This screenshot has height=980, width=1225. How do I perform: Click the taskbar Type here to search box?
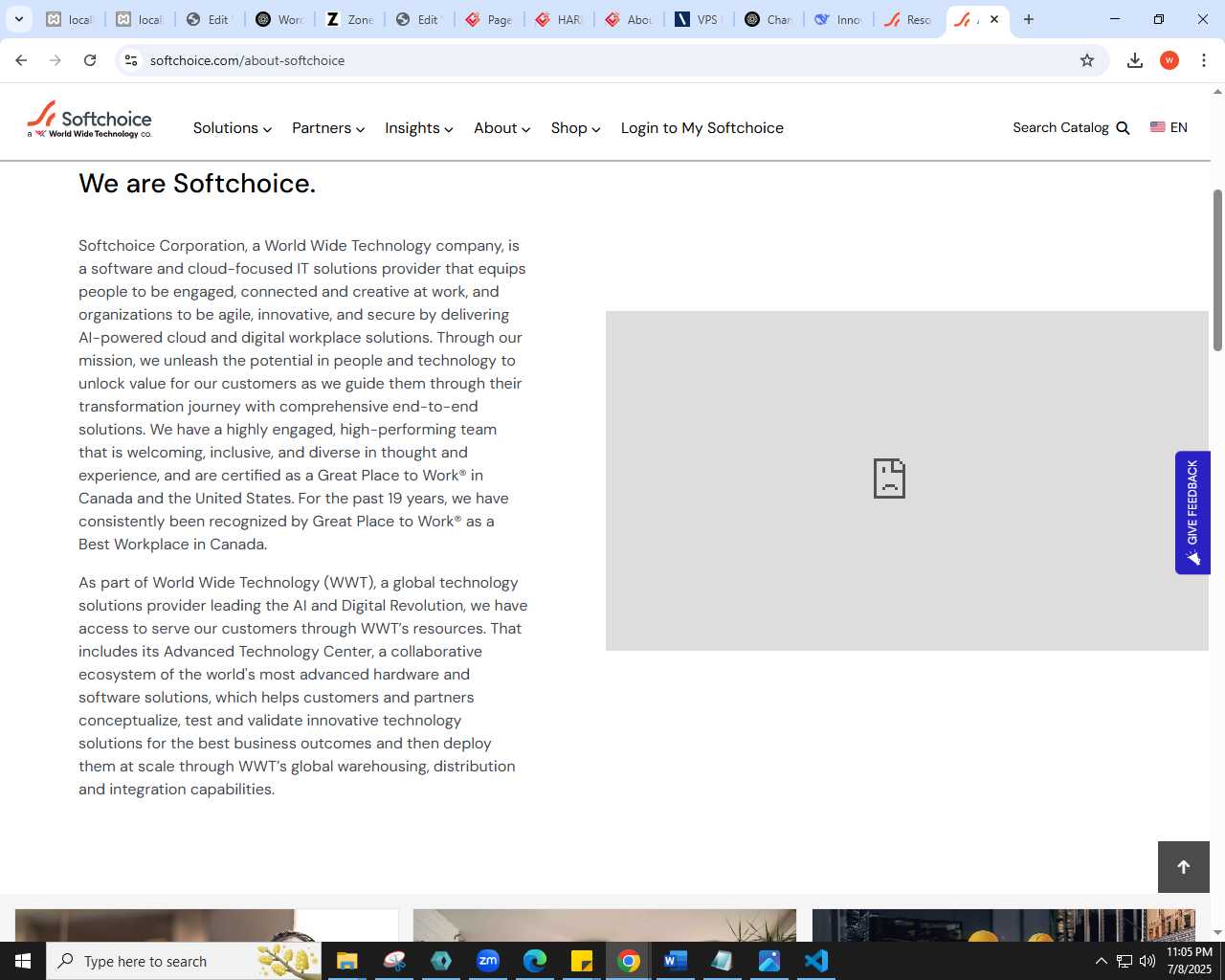click(x=184, y=961)
